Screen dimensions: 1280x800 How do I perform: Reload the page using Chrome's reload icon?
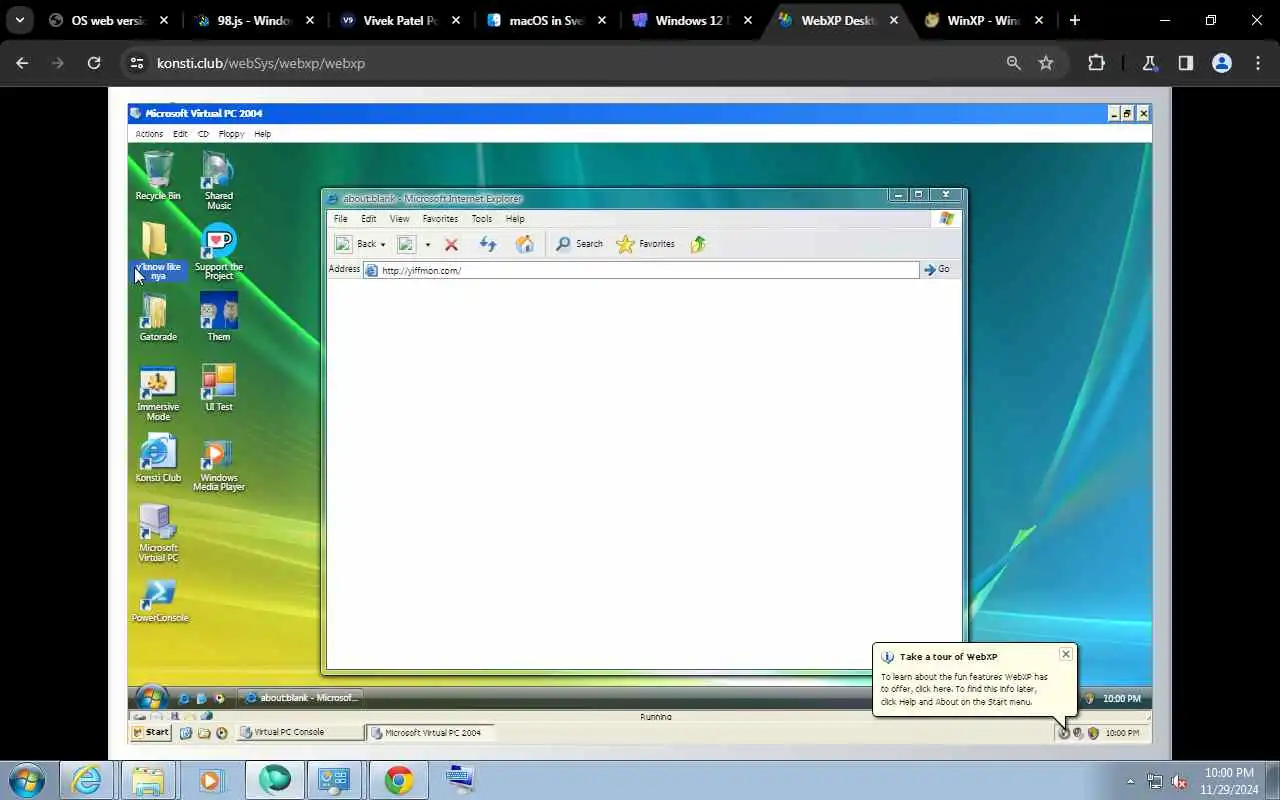tap(94, 63)
